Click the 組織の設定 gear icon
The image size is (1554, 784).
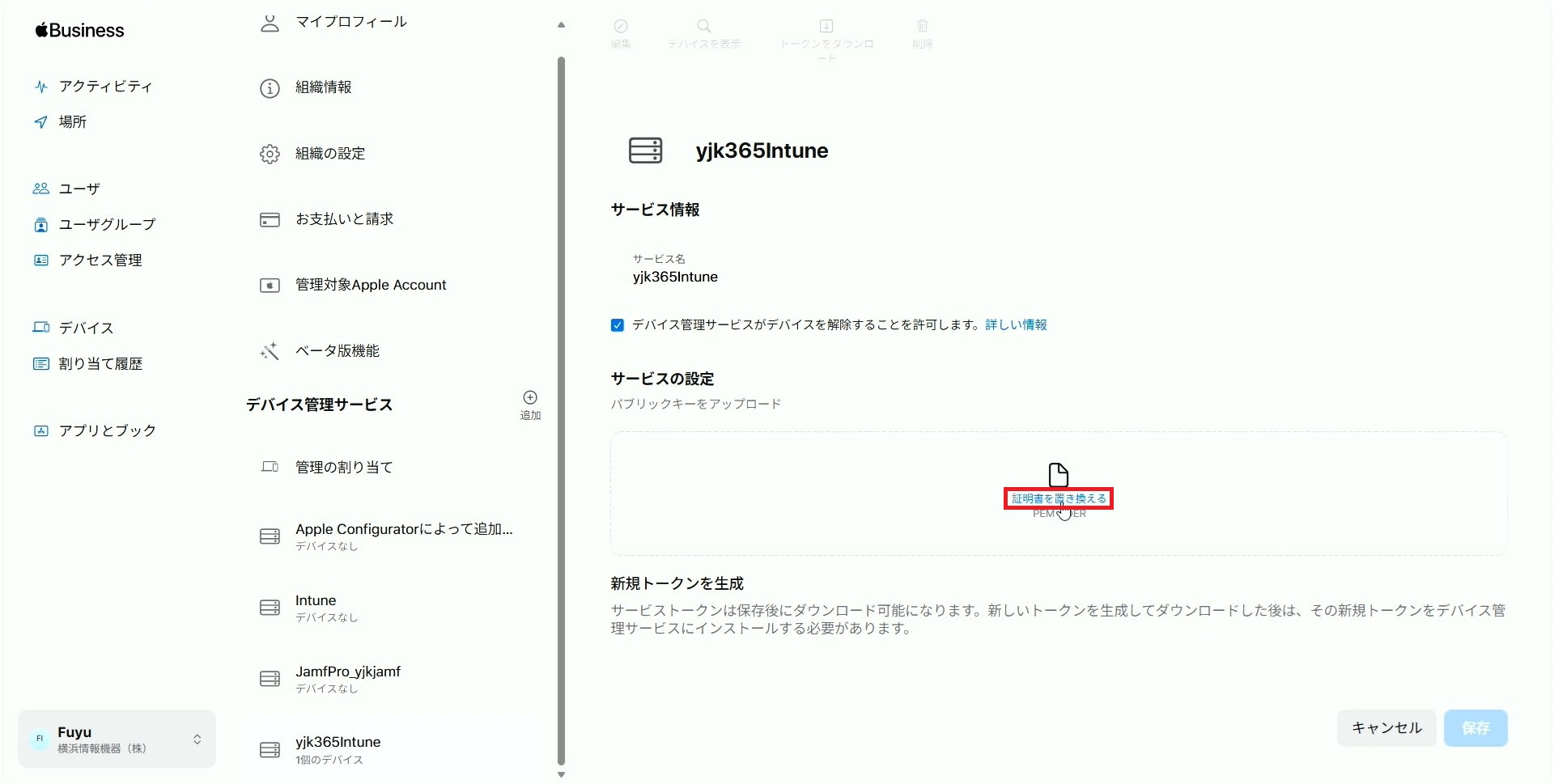[270, 154]
